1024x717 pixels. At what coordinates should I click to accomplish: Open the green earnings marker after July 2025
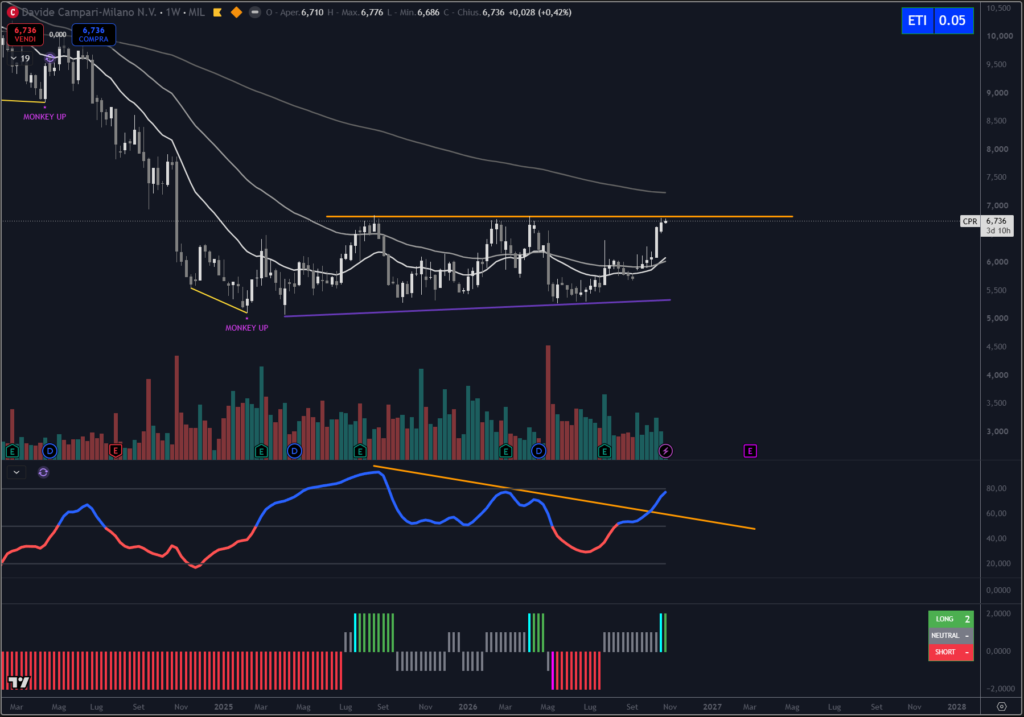[x=360, y=451]
